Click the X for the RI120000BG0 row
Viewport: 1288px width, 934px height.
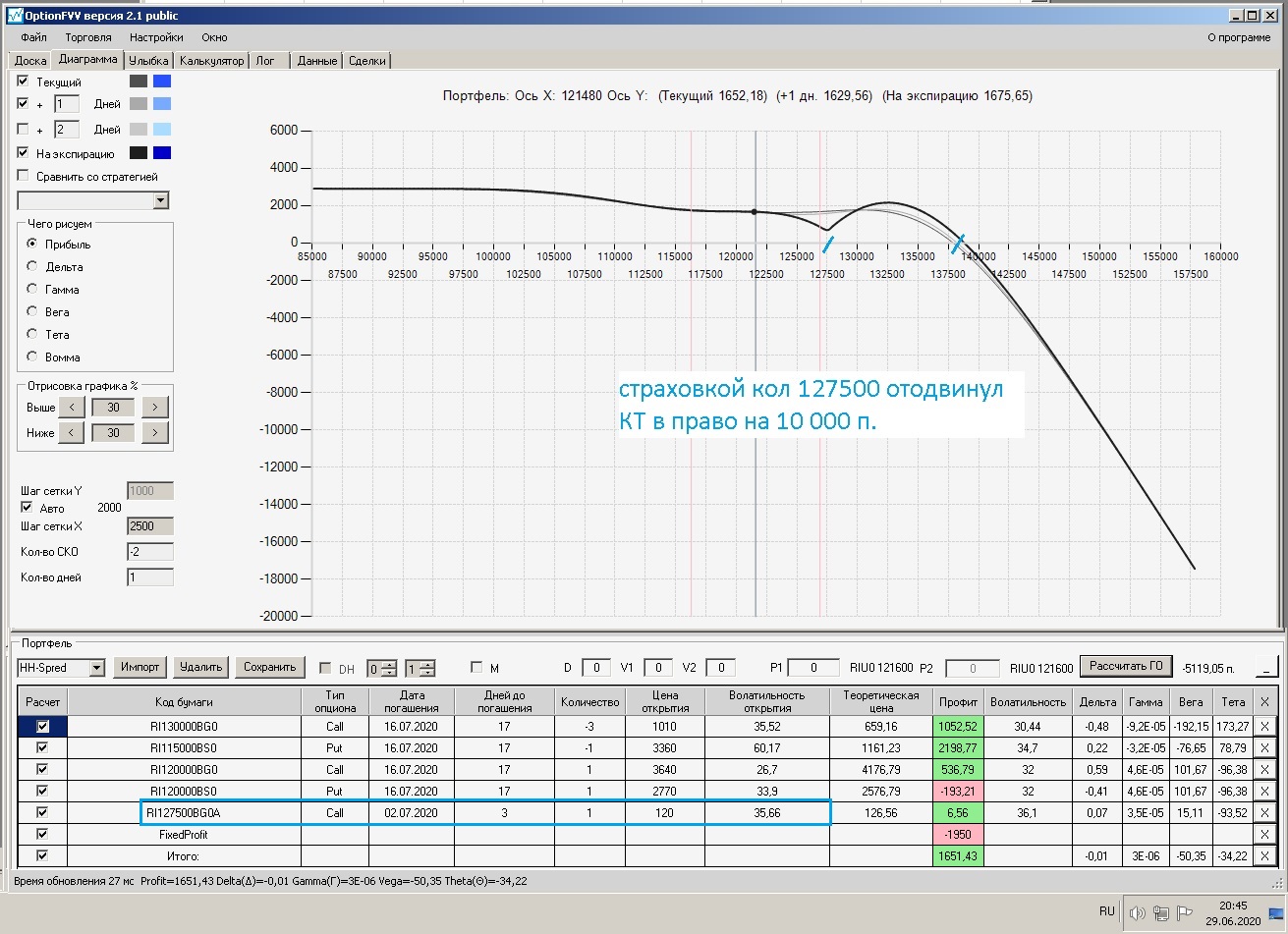tap(1264, 770)
